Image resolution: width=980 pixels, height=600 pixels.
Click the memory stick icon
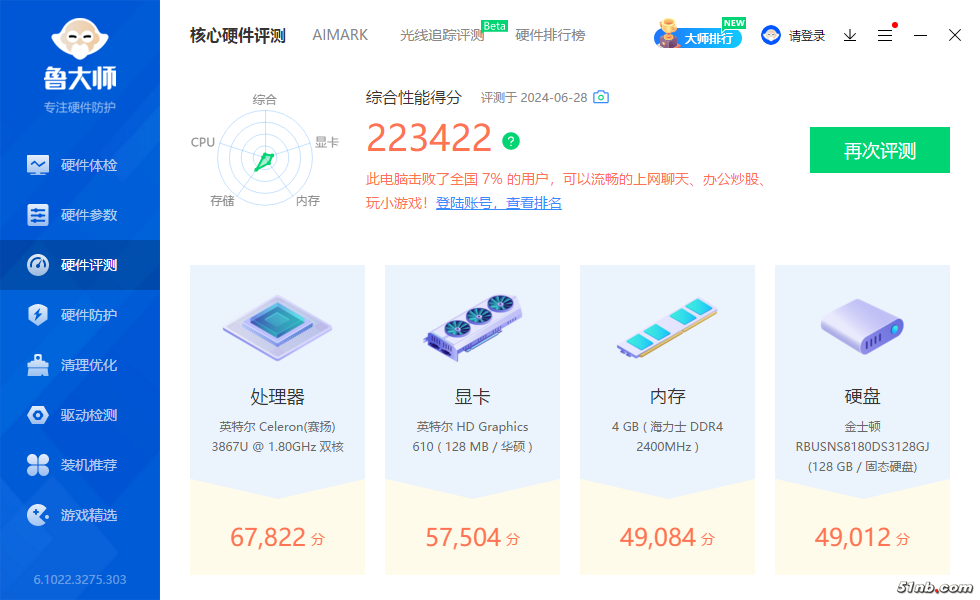(x=668, y=328)
